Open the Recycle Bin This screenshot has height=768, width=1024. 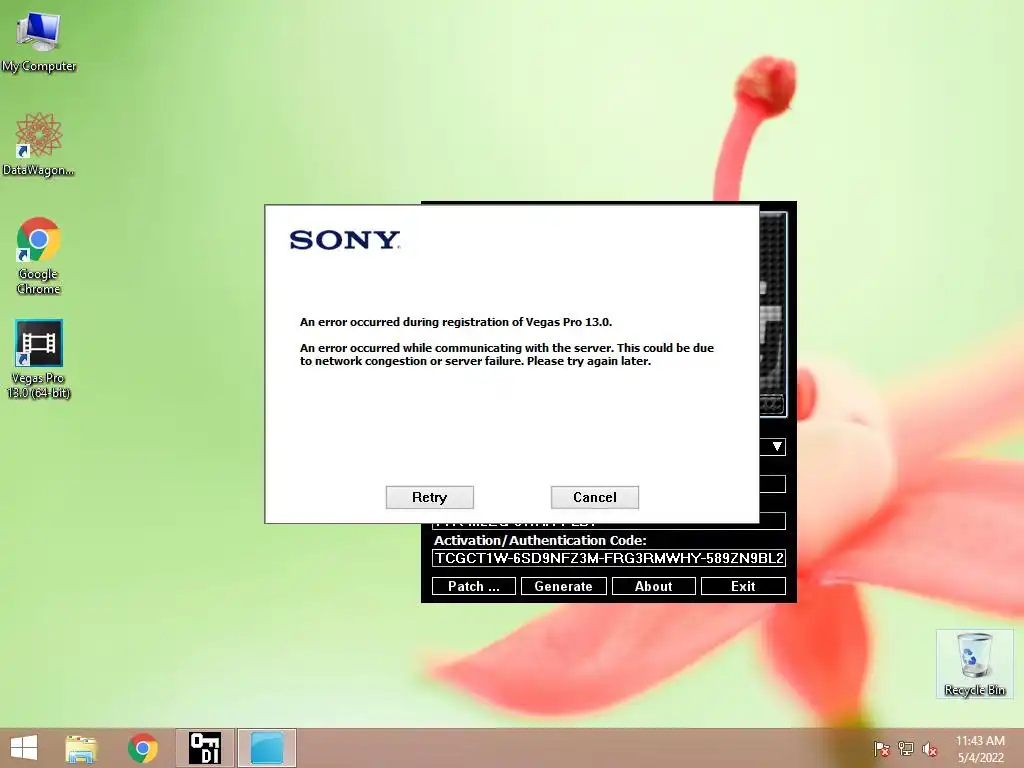click(974, 664)
